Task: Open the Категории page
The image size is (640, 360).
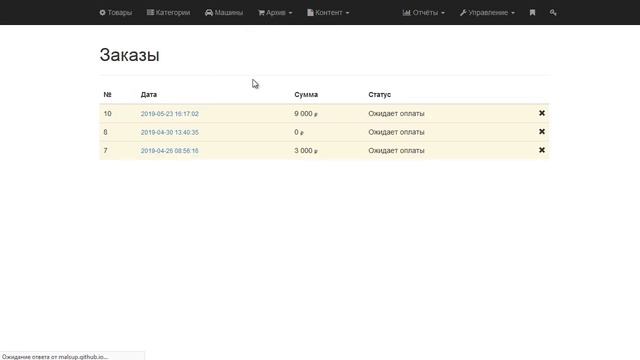Action: pyautogui.click(x=169, y=13)
